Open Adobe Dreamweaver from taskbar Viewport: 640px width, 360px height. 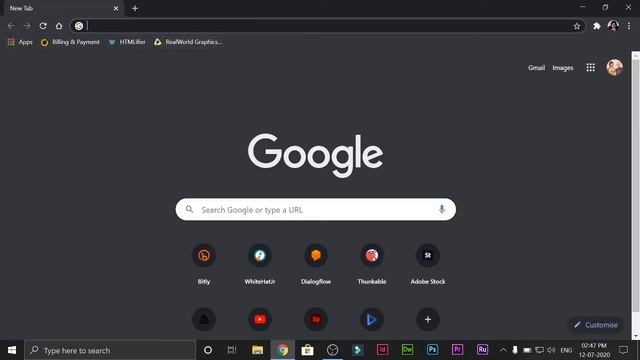click(x=407, y=350)
